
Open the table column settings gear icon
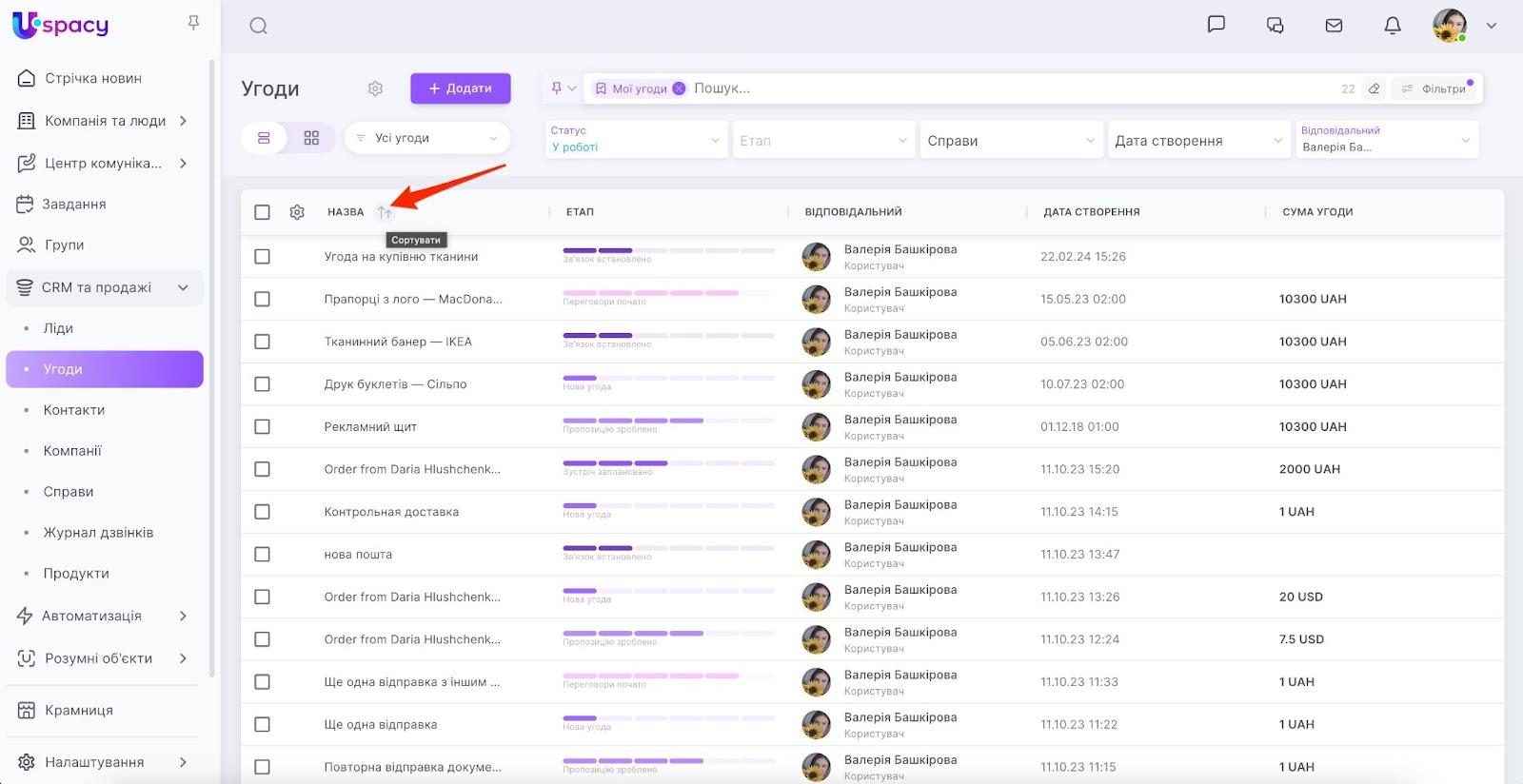[297, 212]
